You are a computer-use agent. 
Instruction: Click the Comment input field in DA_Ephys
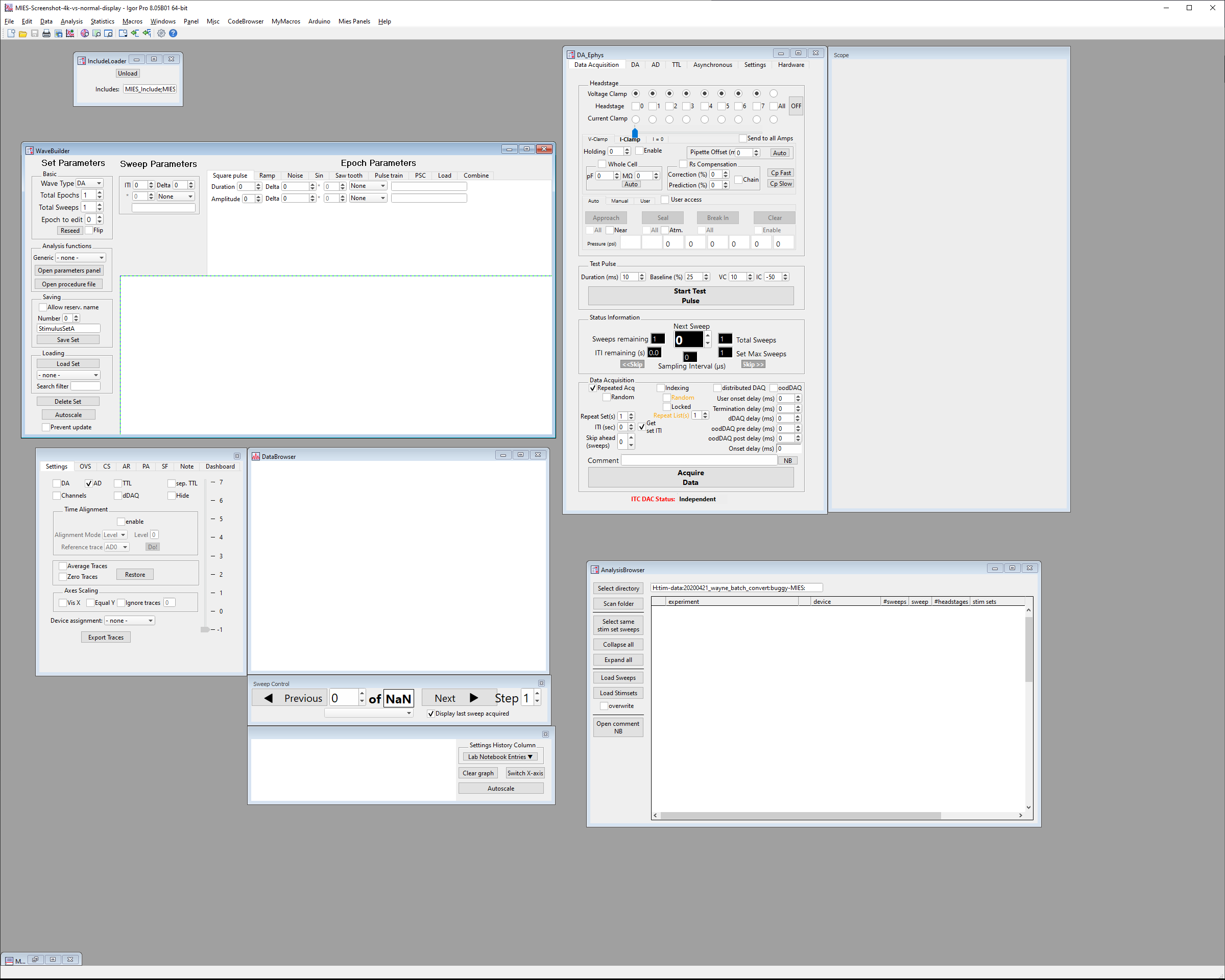[699, 460]
